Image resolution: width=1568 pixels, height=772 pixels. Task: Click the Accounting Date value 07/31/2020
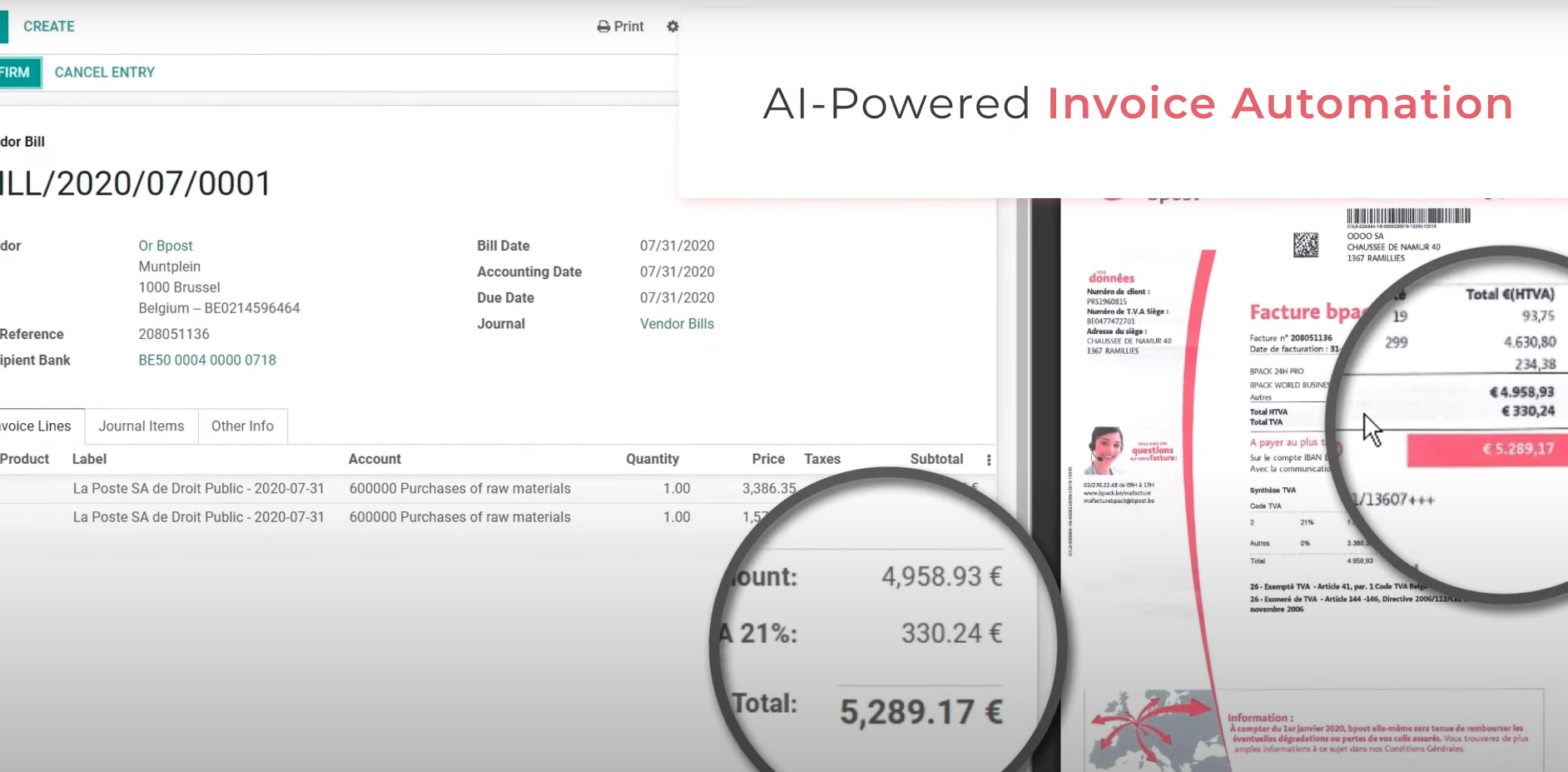[677, 271]
